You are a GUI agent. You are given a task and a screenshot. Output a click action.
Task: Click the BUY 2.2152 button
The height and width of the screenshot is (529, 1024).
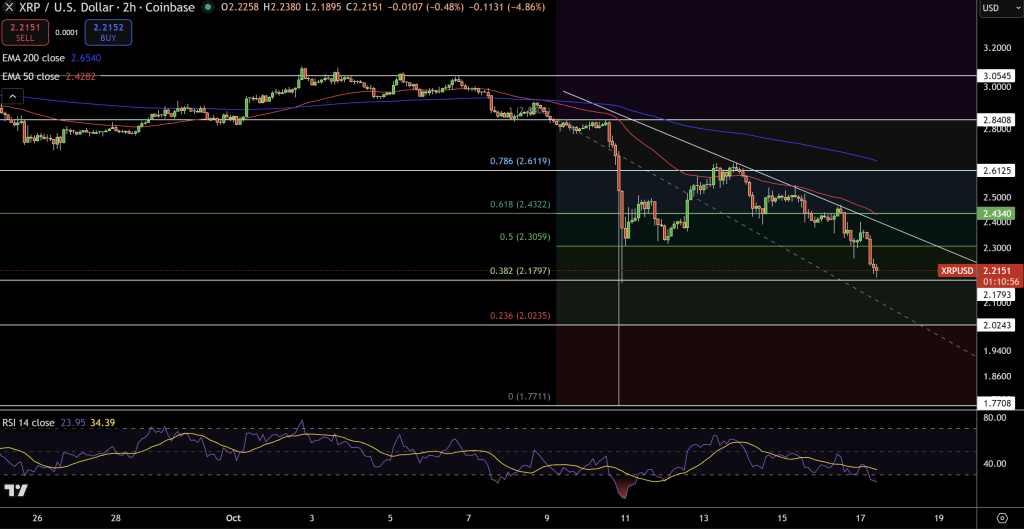(x=107, y=32)
